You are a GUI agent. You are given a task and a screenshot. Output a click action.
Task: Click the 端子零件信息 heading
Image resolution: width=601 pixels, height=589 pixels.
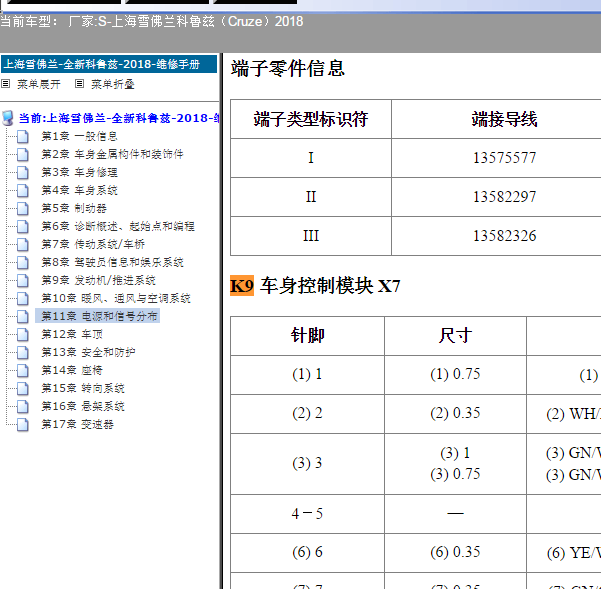pos(287,69)
